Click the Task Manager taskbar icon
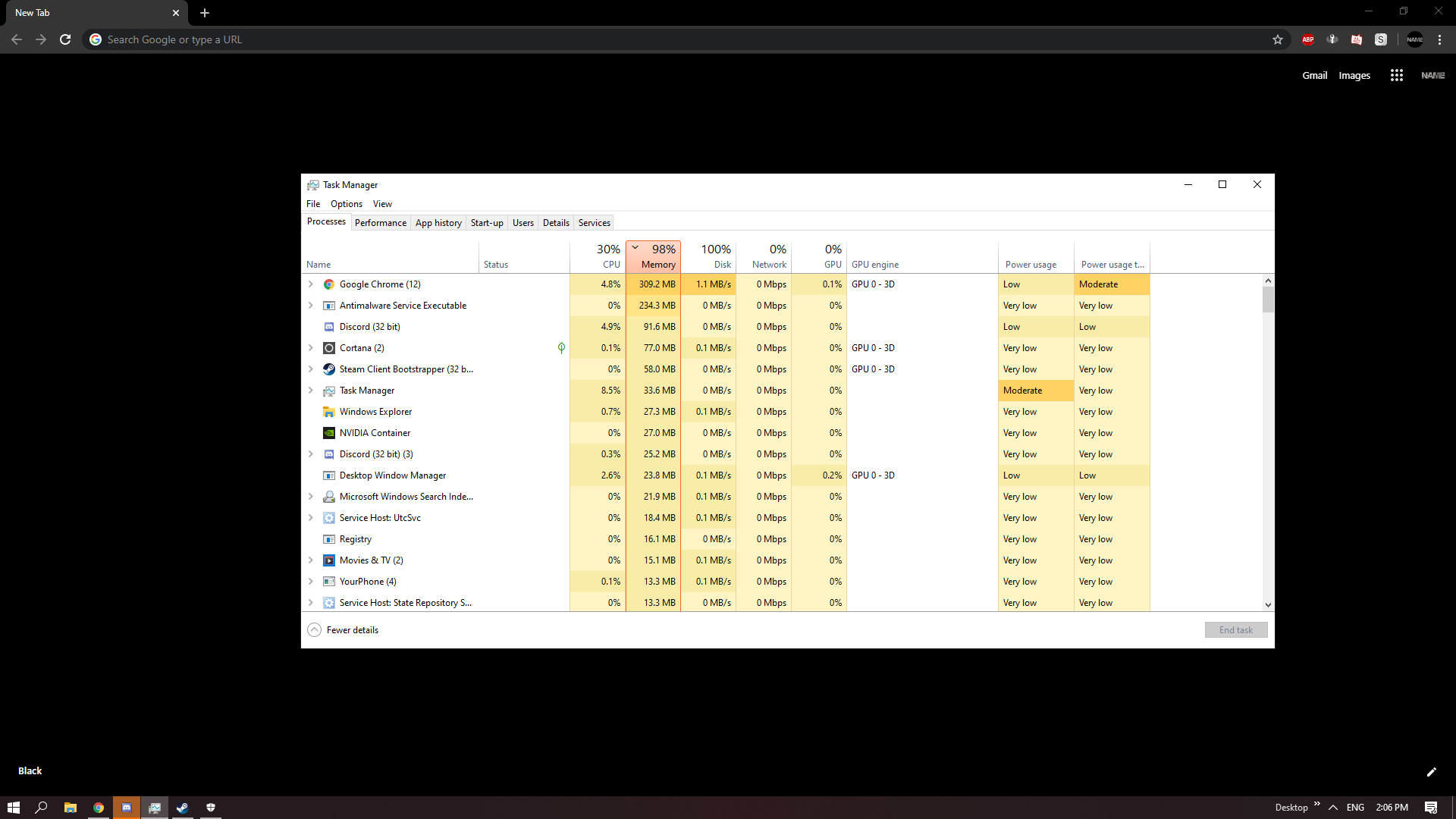This screenshot has height=819, width=1456. (155, 807)
